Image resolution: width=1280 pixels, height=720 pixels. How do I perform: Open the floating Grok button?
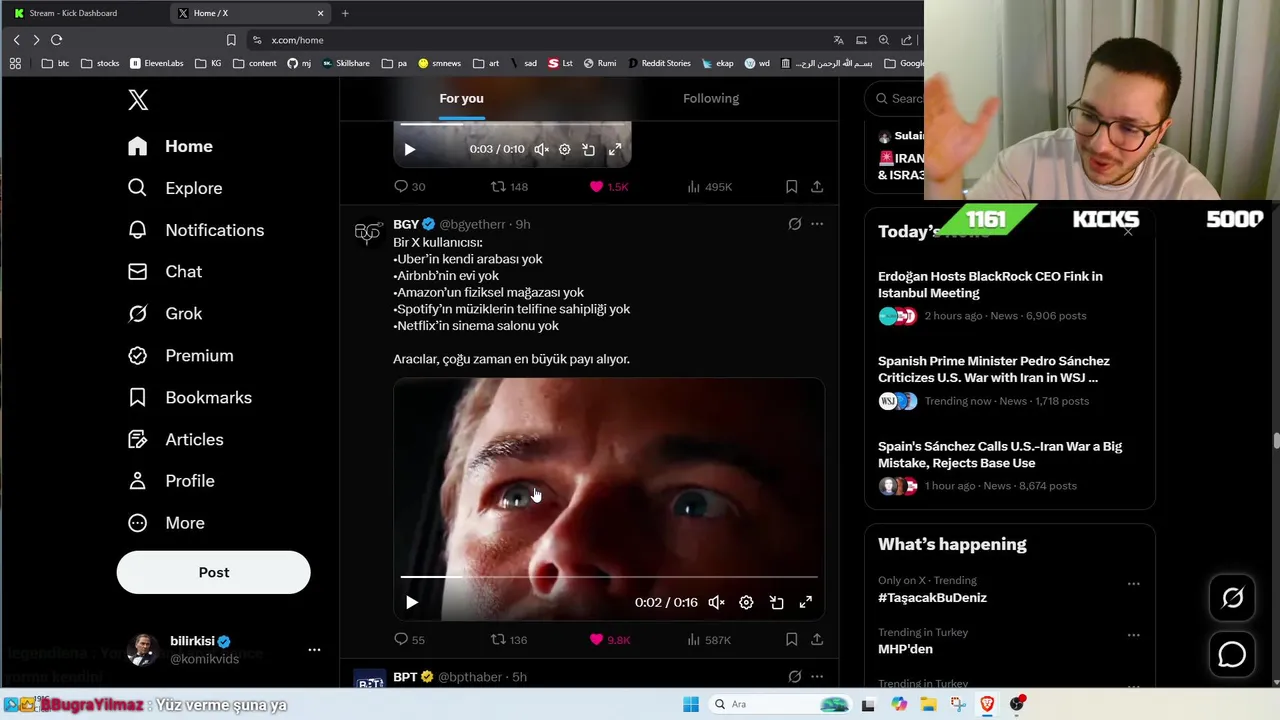click(x=1232, y=598)
